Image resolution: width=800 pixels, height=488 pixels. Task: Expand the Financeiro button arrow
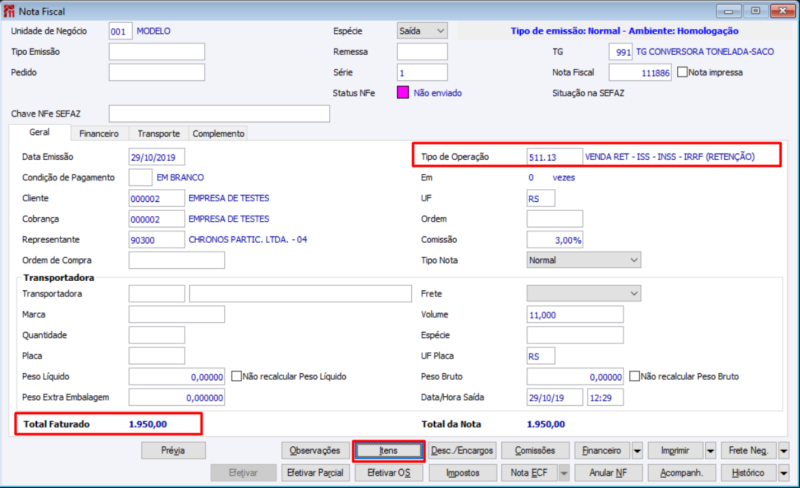tap(637, 451)
